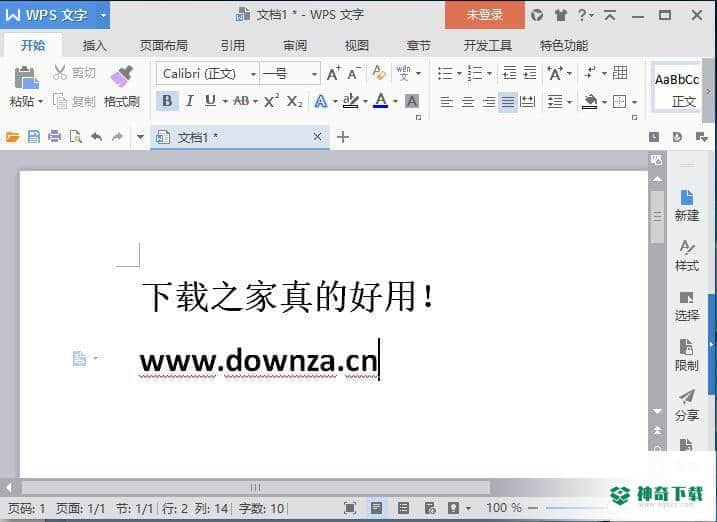This screenshot has height=522, width=717.
Task: Undo last action arrow
Action: pos(96,136)
